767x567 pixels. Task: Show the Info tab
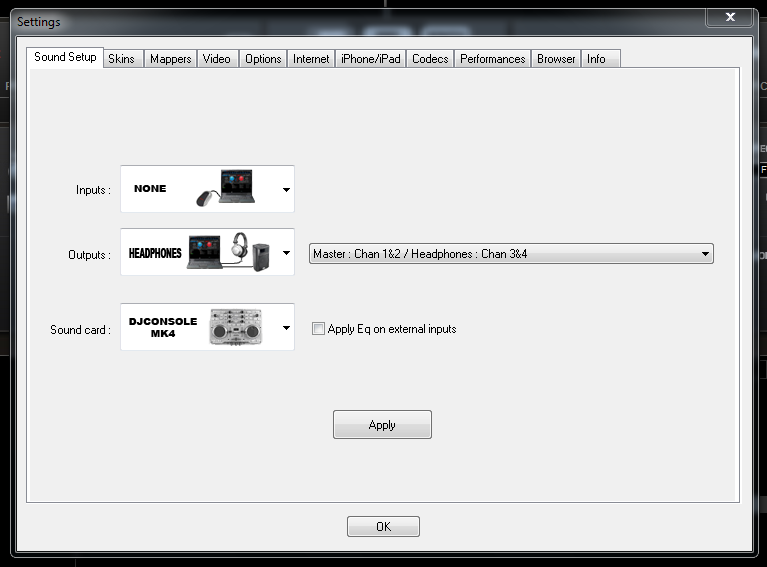[596, 59]
